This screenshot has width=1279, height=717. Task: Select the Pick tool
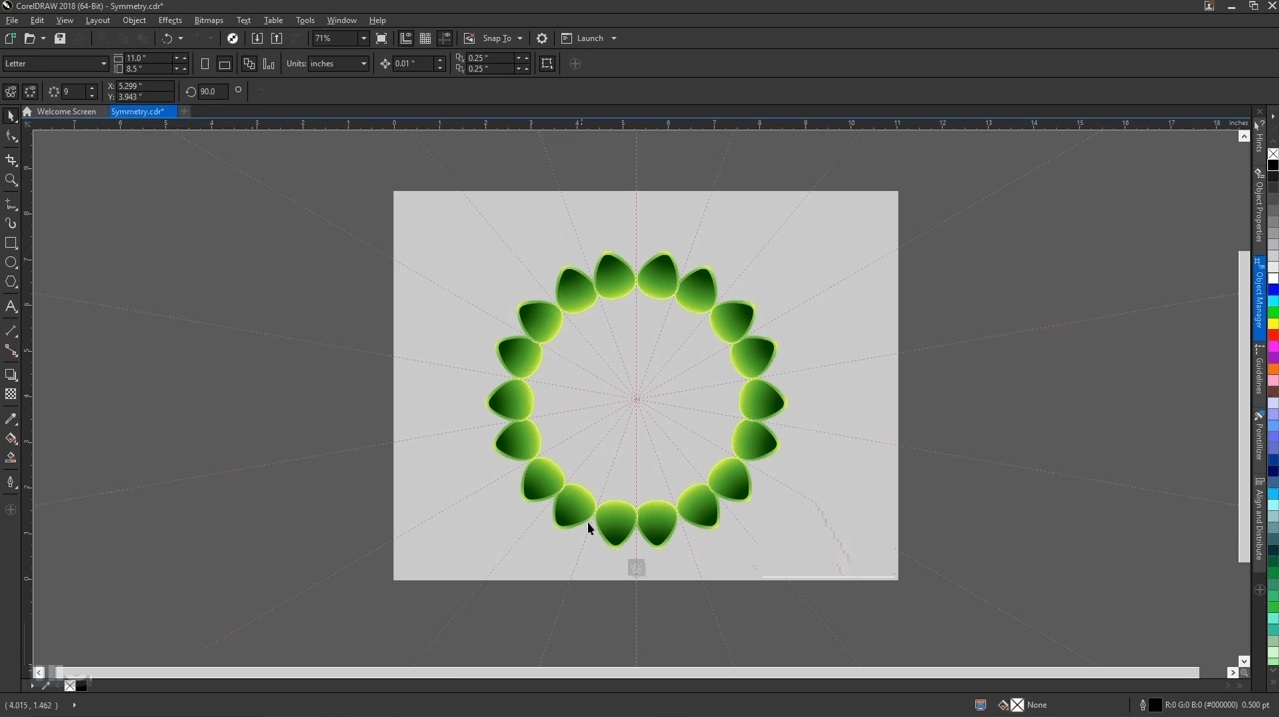pyautogui.click(x=11, y=116)
